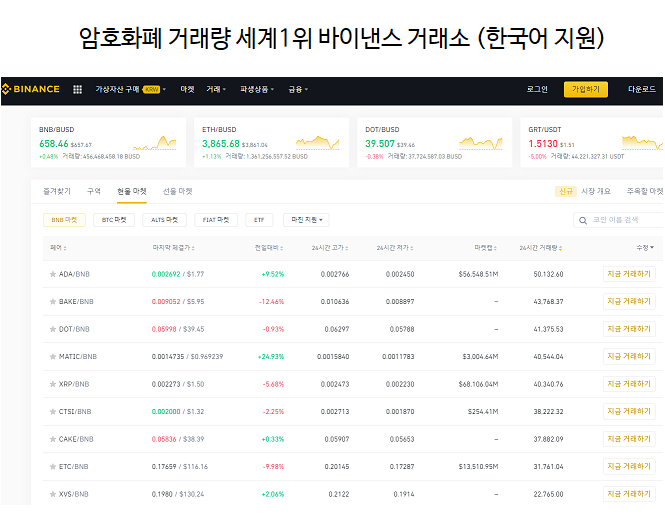Screen dimensions: 665x517
Task: Click the 로그인 link
Action: pyautogui.click(x=537, y=89)
